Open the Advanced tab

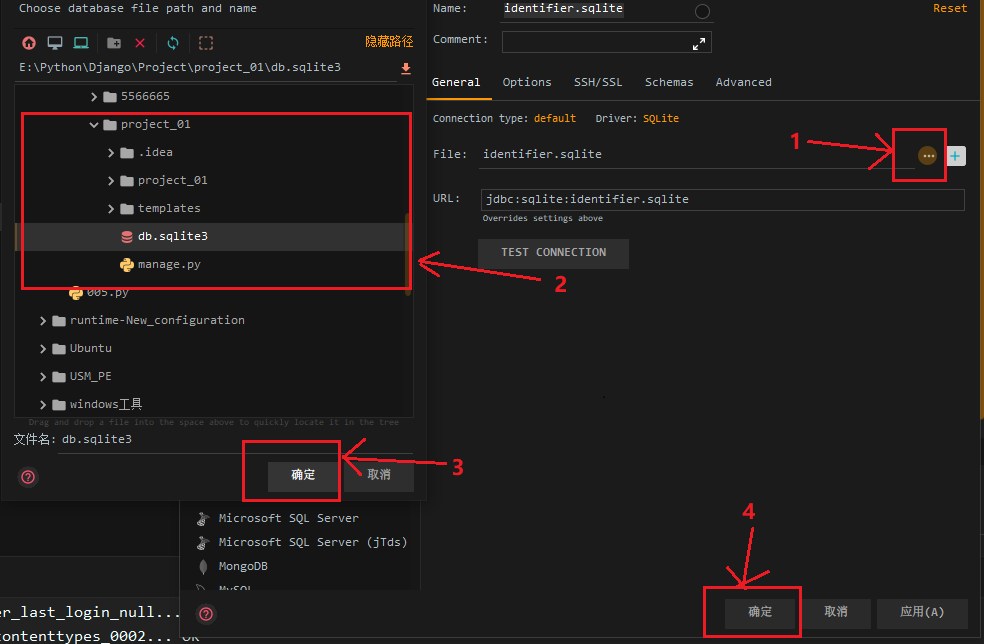point(744,82)
